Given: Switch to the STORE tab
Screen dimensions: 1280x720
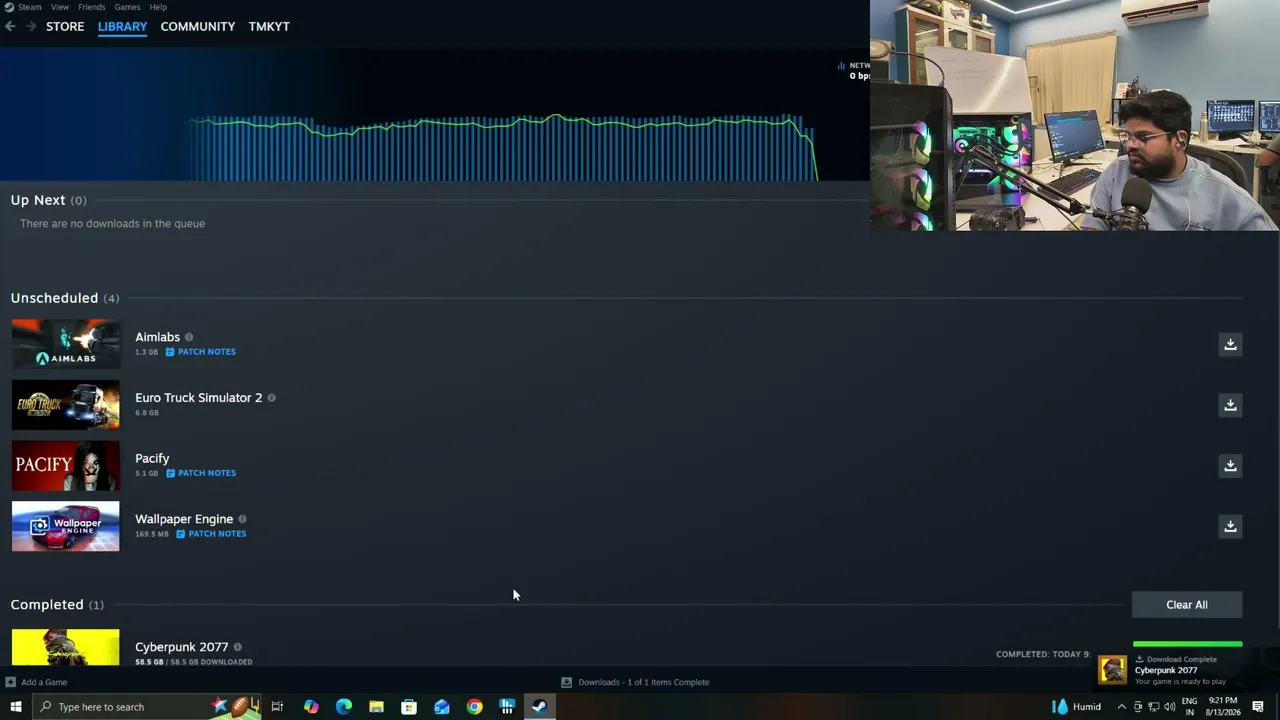Looking at the screenshot, I should (65, 26).
